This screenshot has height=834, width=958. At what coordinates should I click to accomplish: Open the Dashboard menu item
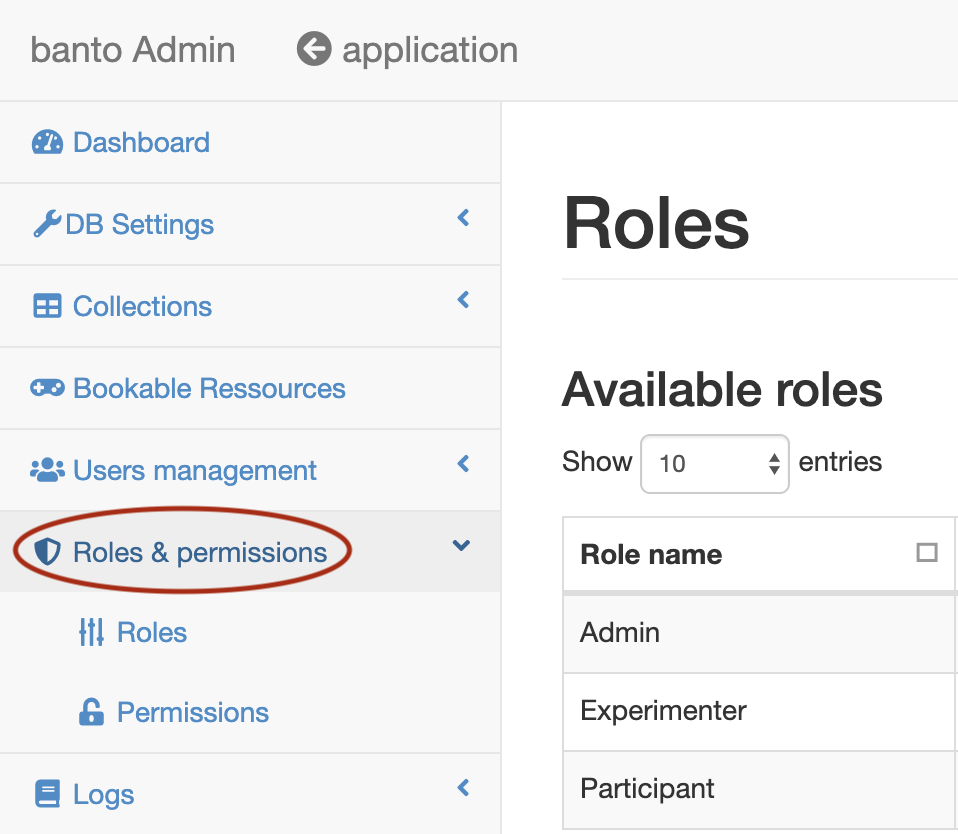tap(141, 142)
